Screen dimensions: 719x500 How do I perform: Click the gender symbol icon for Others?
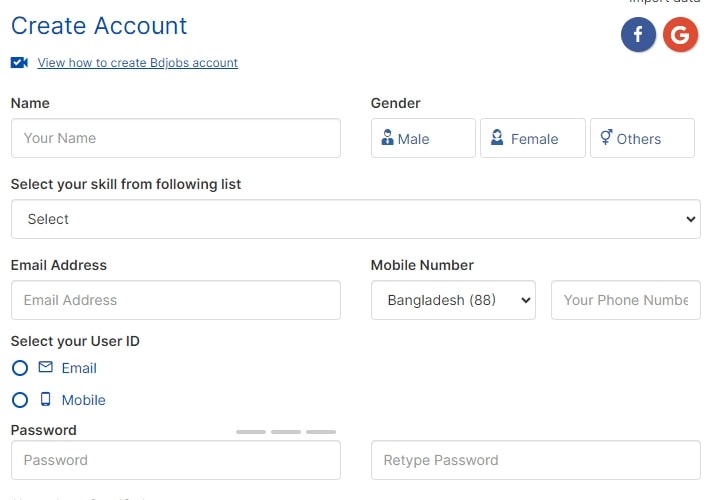[606, 137]
